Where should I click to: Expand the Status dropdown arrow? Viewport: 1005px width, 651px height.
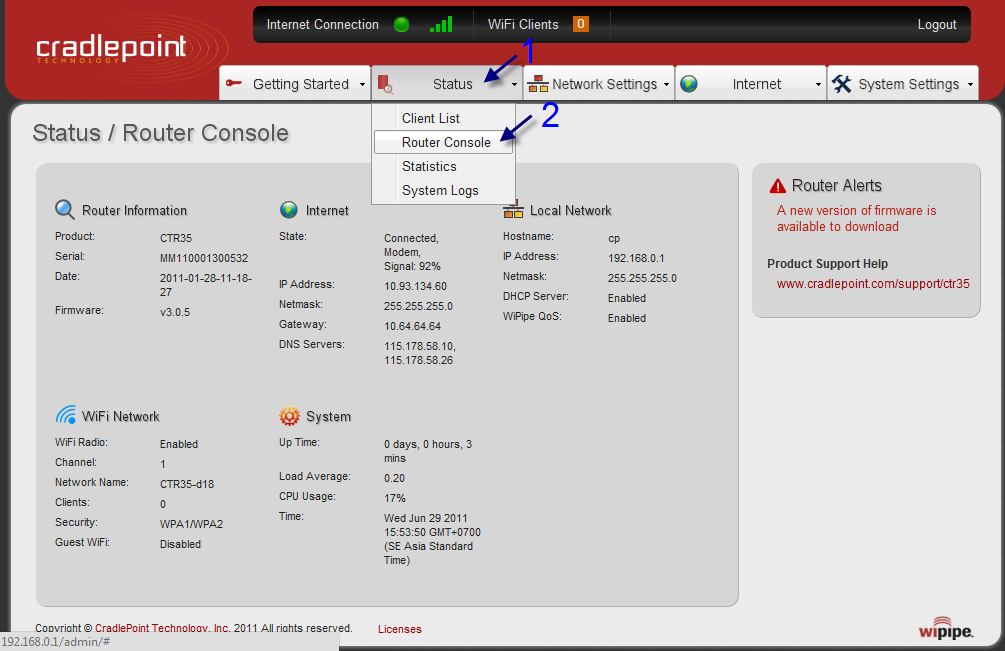[x=514, y=85]
